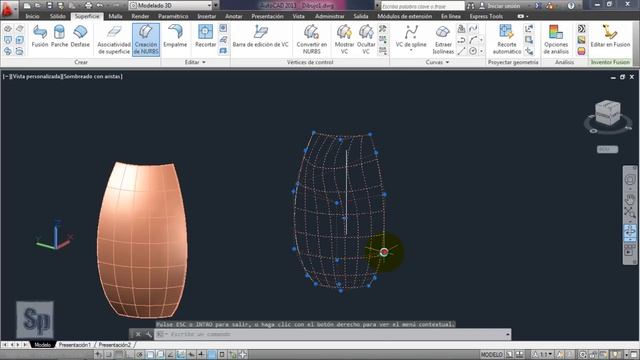Open the 1:1 annotation scale dropdown
This screenshot has width=640, height=360.
(x=542, y=354)
